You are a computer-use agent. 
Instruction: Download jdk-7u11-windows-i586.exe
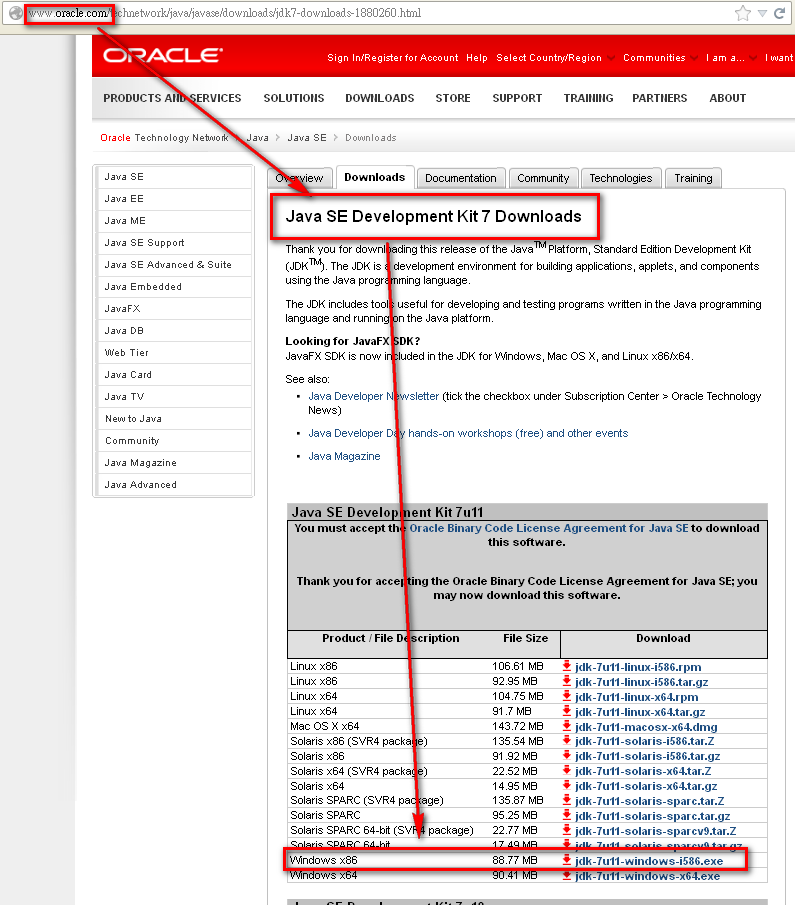point(649,861)
